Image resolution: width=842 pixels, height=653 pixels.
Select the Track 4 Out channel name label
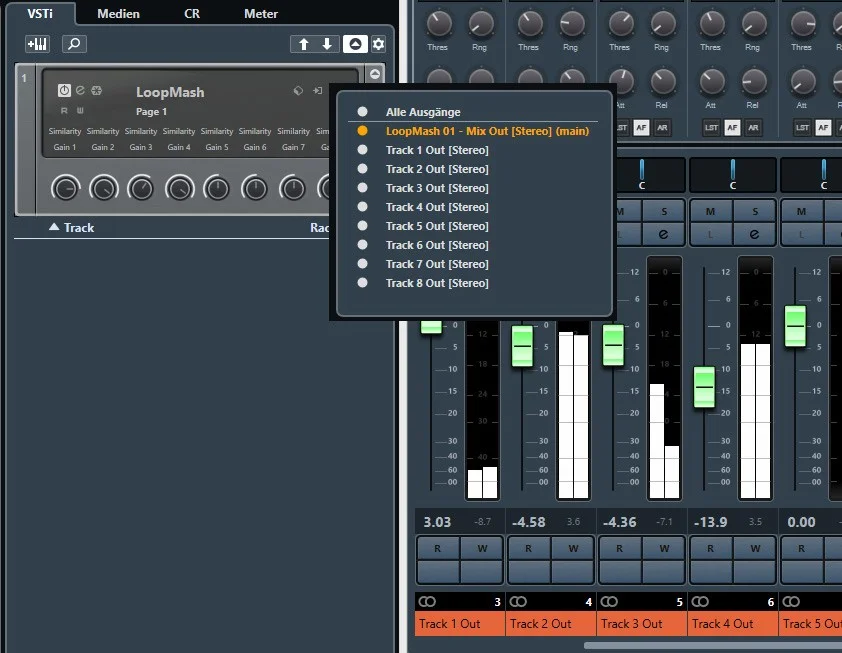coord(733,623)
